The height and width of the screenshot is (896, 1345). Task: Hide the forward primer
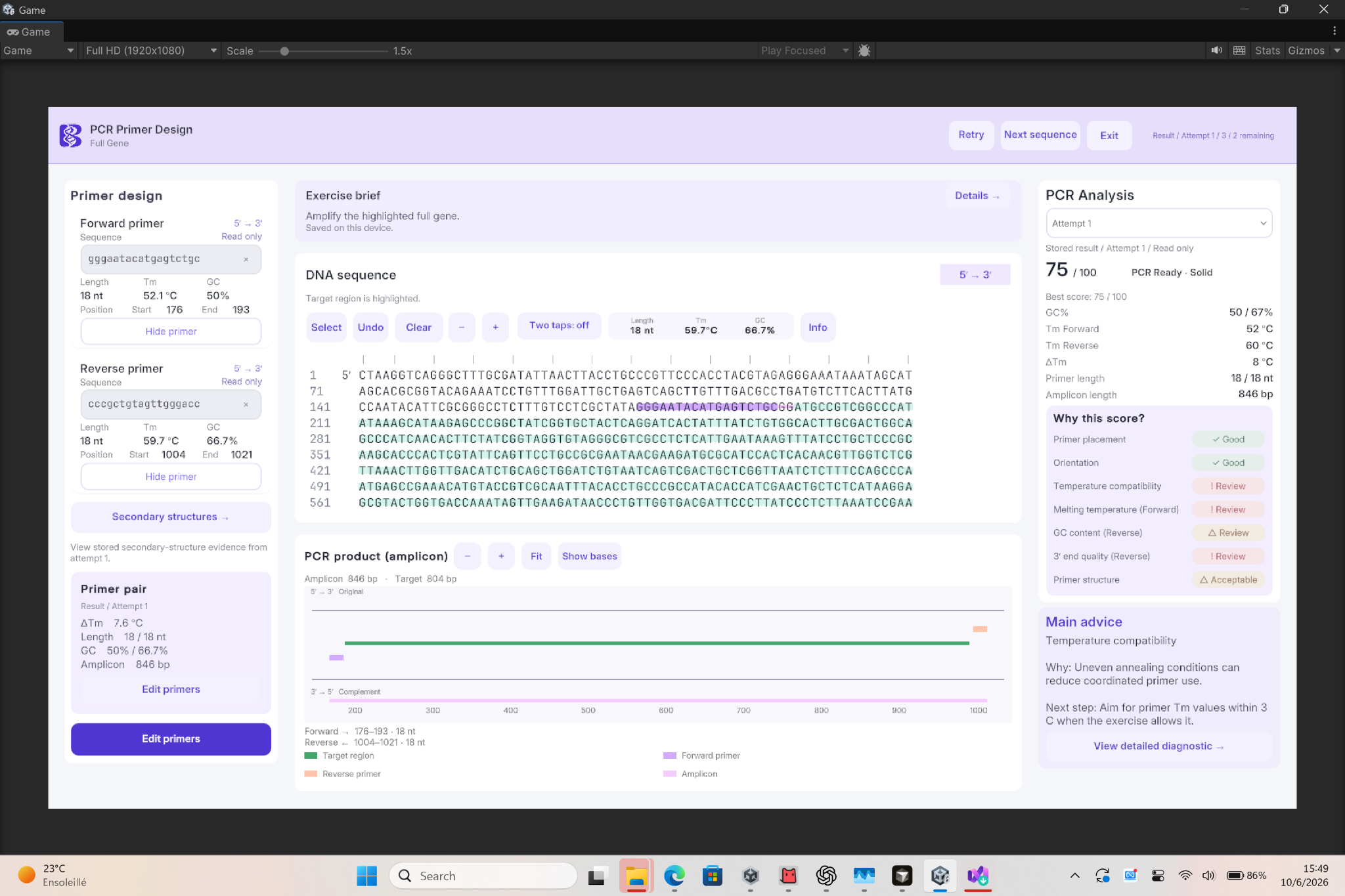click(x=171, y=331)
